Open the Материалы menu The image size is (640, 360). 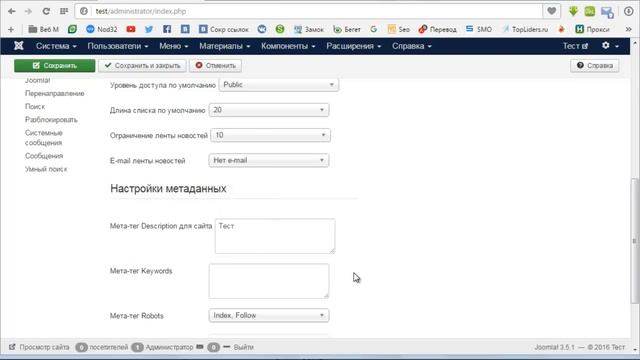point(224,46)
